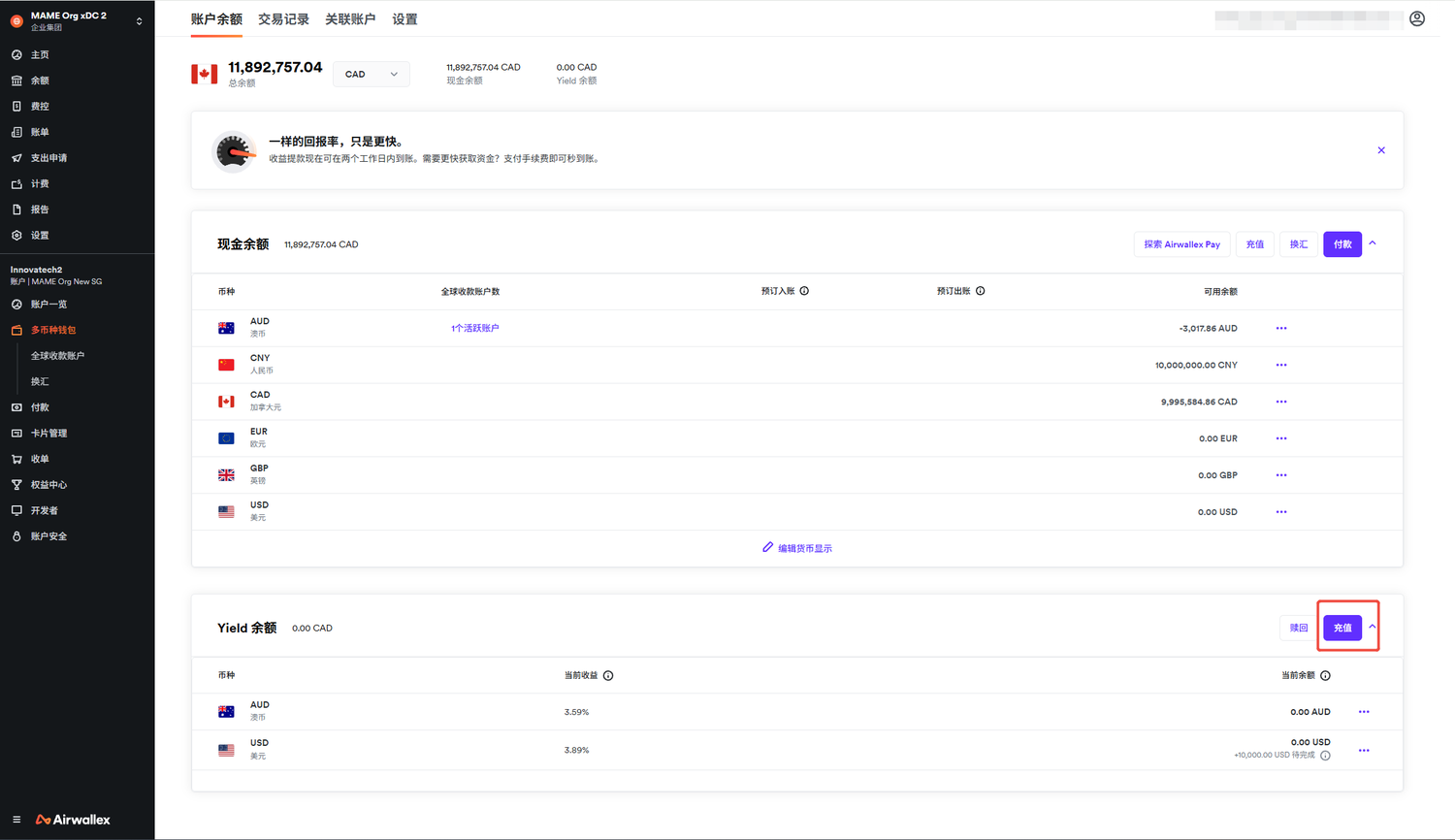Image resolution: width=1455 pixels, height=840 pixels.
Task: Open the 1个活跃账户 link for AUD
Action: [x=476, y=327]
